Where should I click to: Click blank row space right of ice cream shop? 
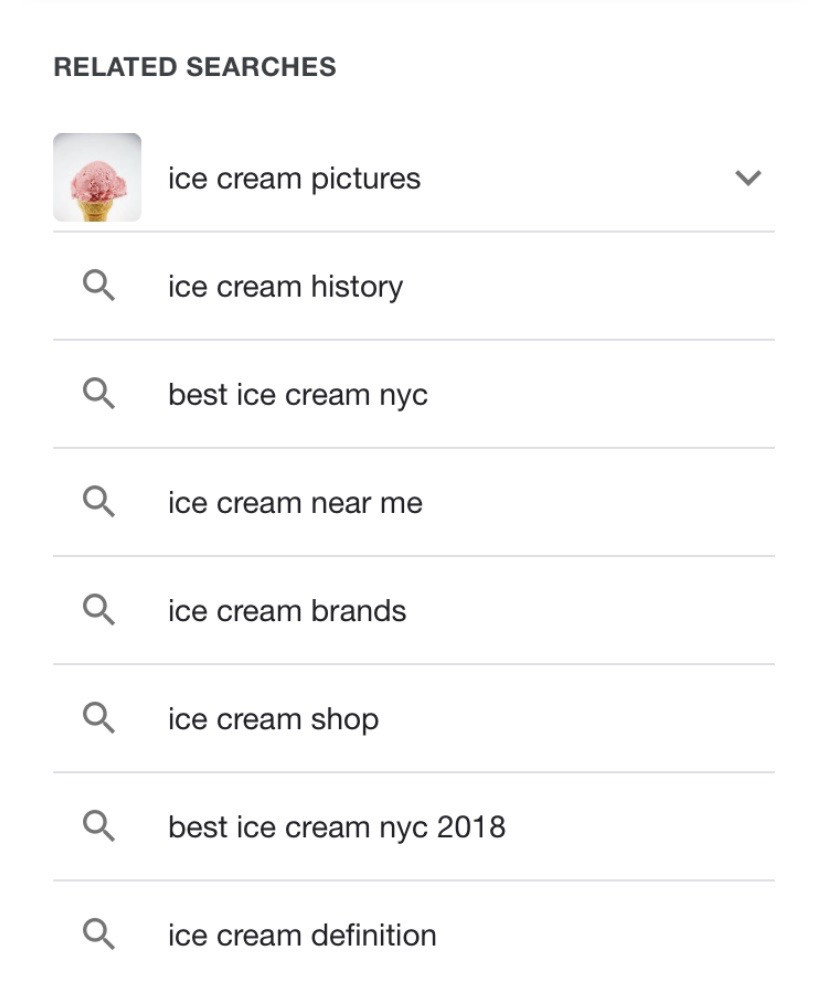coord(577,719)
